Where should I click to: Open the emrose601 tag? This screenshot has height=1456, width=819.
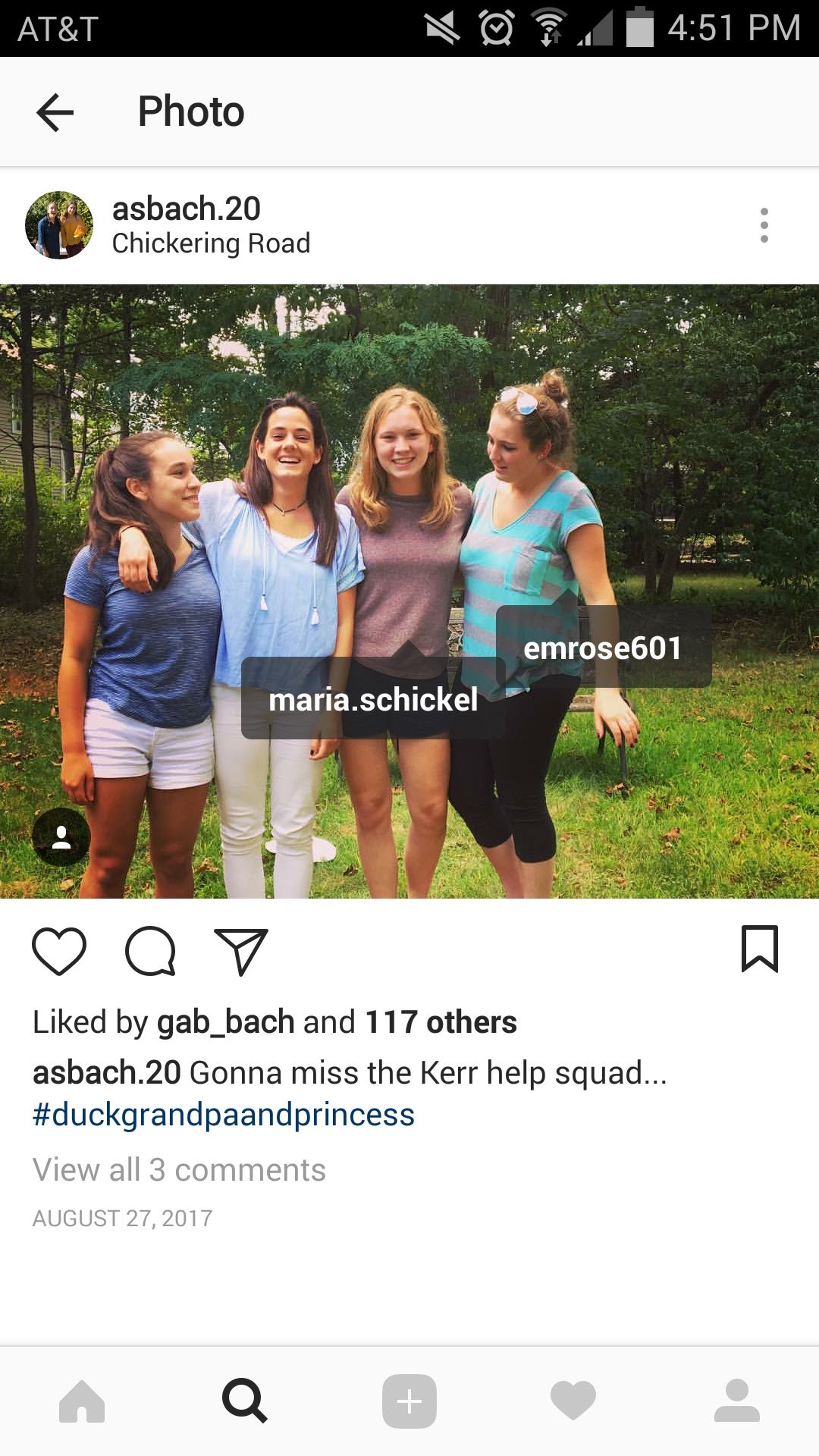[x=603, y=648]
